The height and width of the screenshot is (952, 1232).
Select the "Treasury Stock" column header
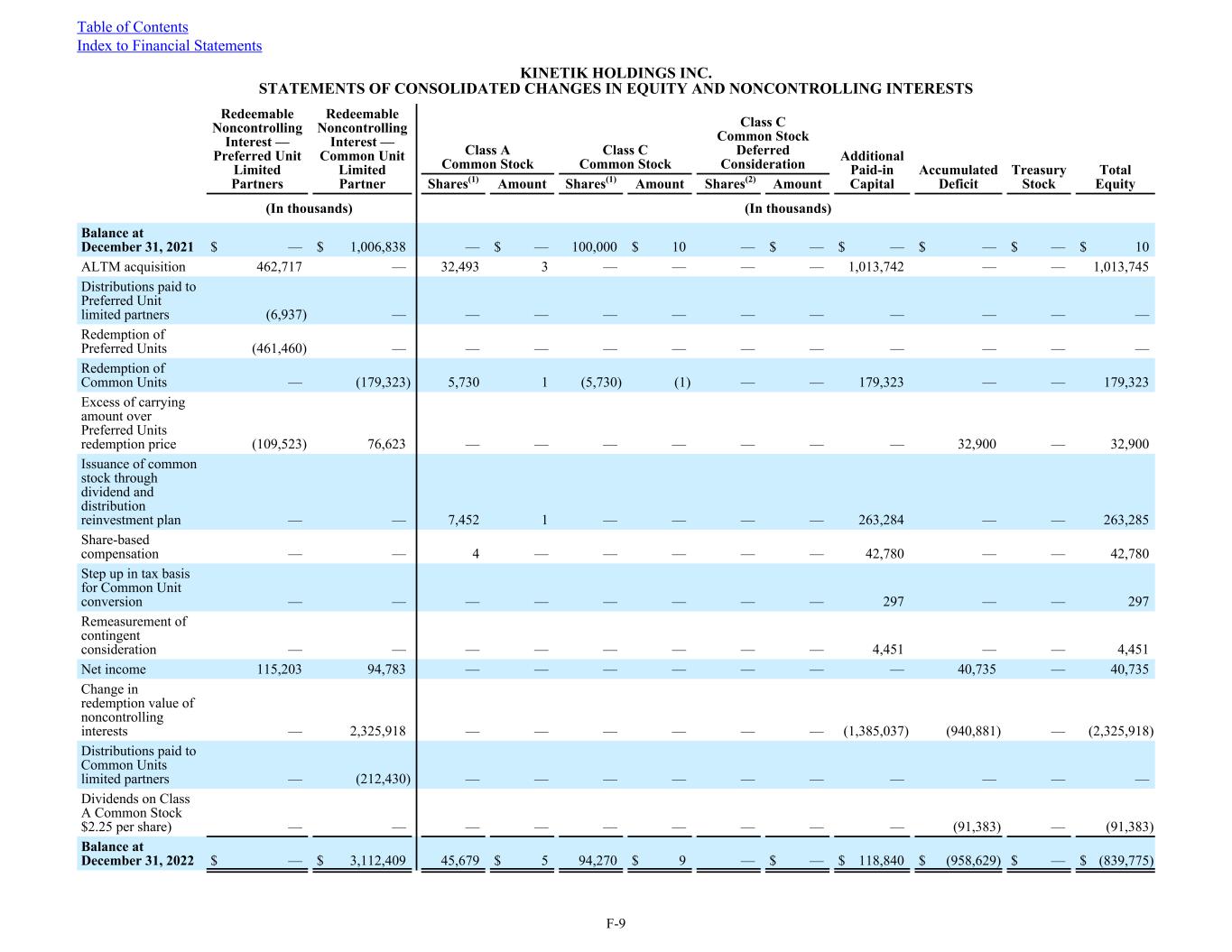(1038, 177)
